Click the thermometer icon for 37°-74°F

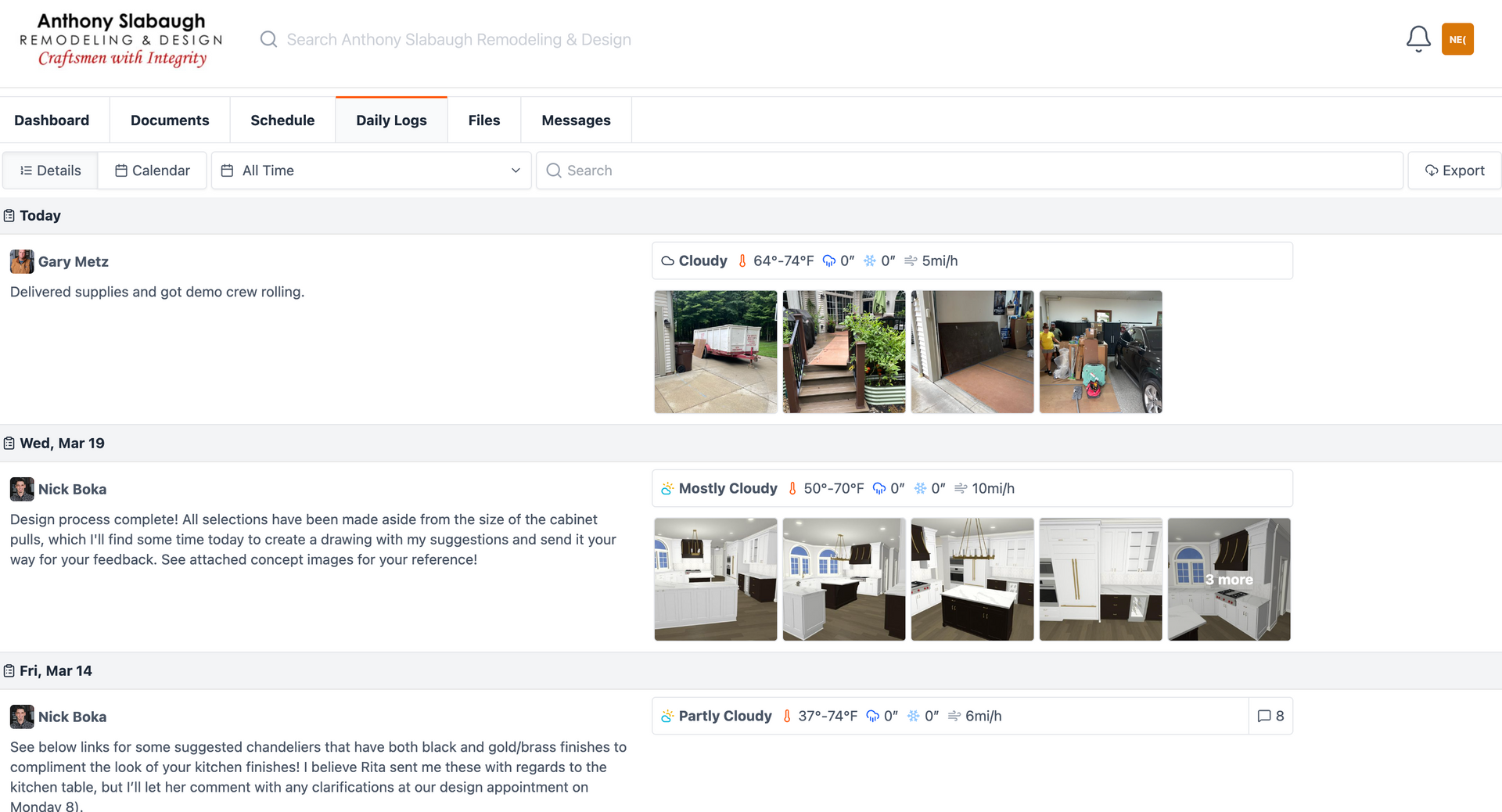[787, 717]
